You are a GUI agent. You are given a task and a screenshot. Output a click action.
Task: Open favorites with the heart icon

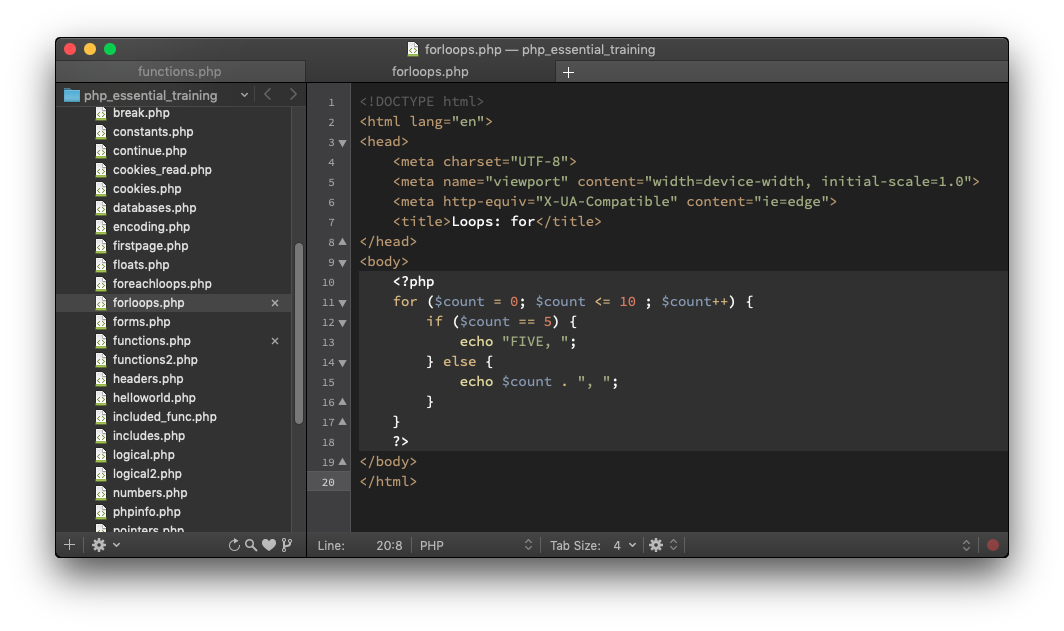point(268,545)
